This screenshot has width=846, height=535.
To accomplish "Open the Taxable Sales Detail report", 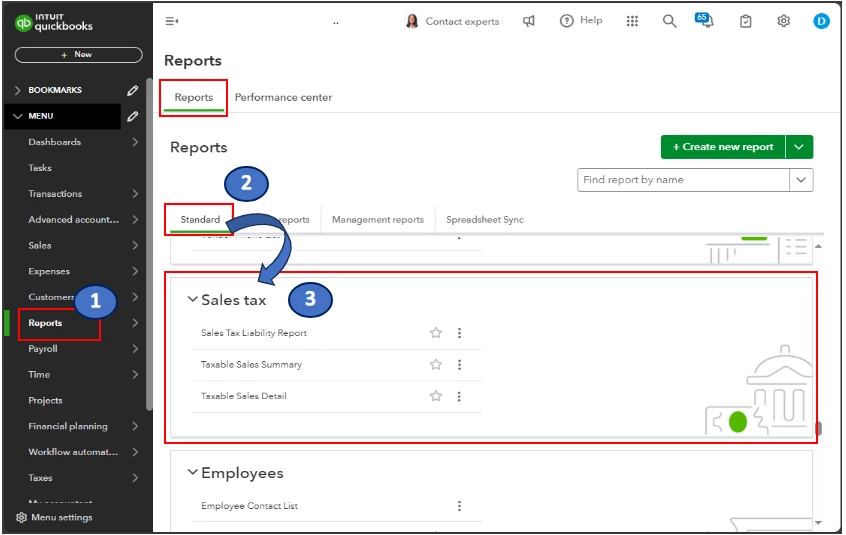I will pyautogui.click(x=244, y=396).
